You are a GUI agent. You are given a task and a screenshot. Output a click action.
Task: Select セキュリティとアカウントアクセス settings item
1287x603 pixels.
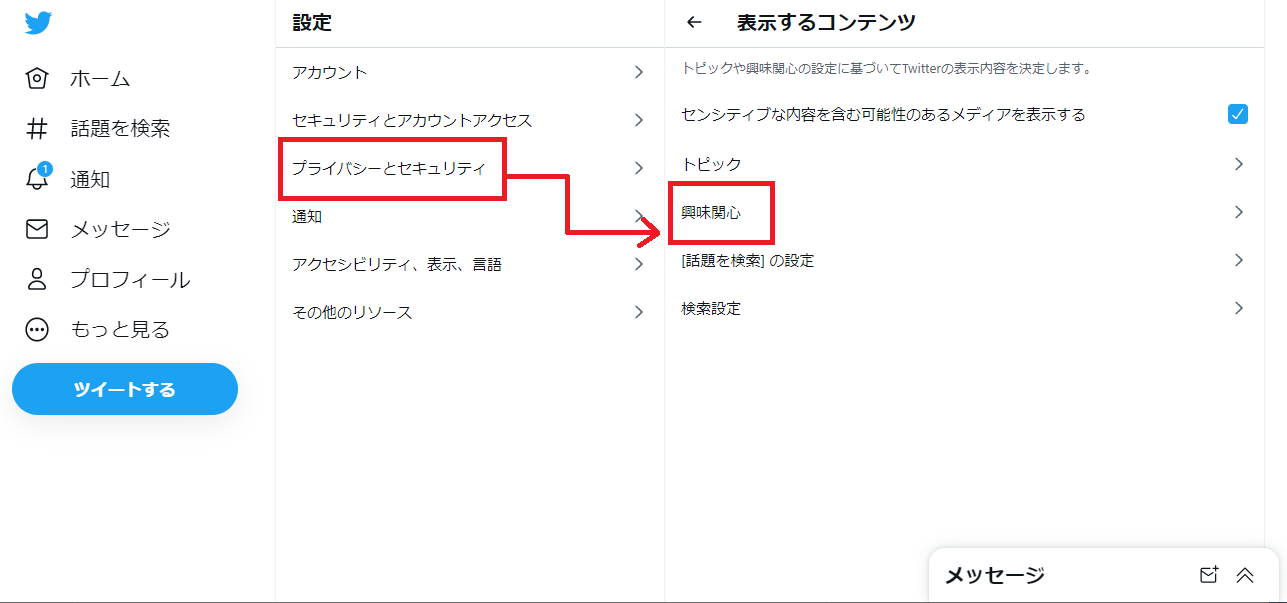pos(470,120)
